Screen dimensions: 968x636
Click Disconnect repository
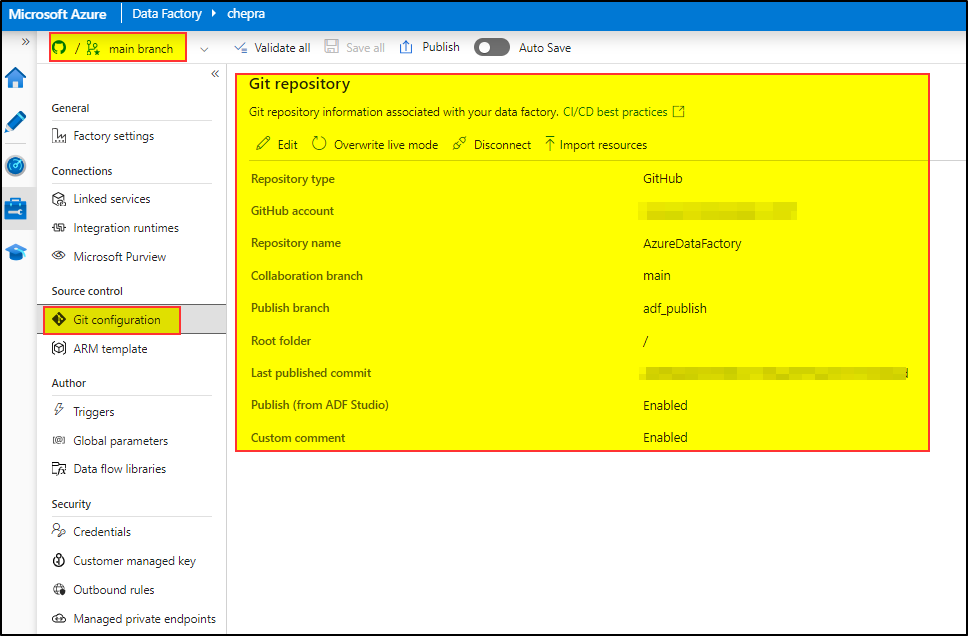click(x=491, y=144)
